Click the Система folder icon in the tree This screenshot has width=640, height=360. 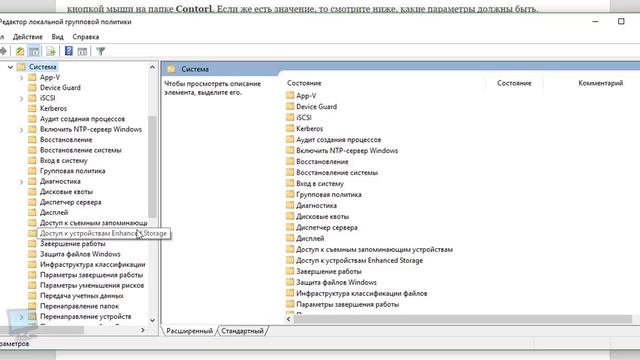[x=21, y=67]
